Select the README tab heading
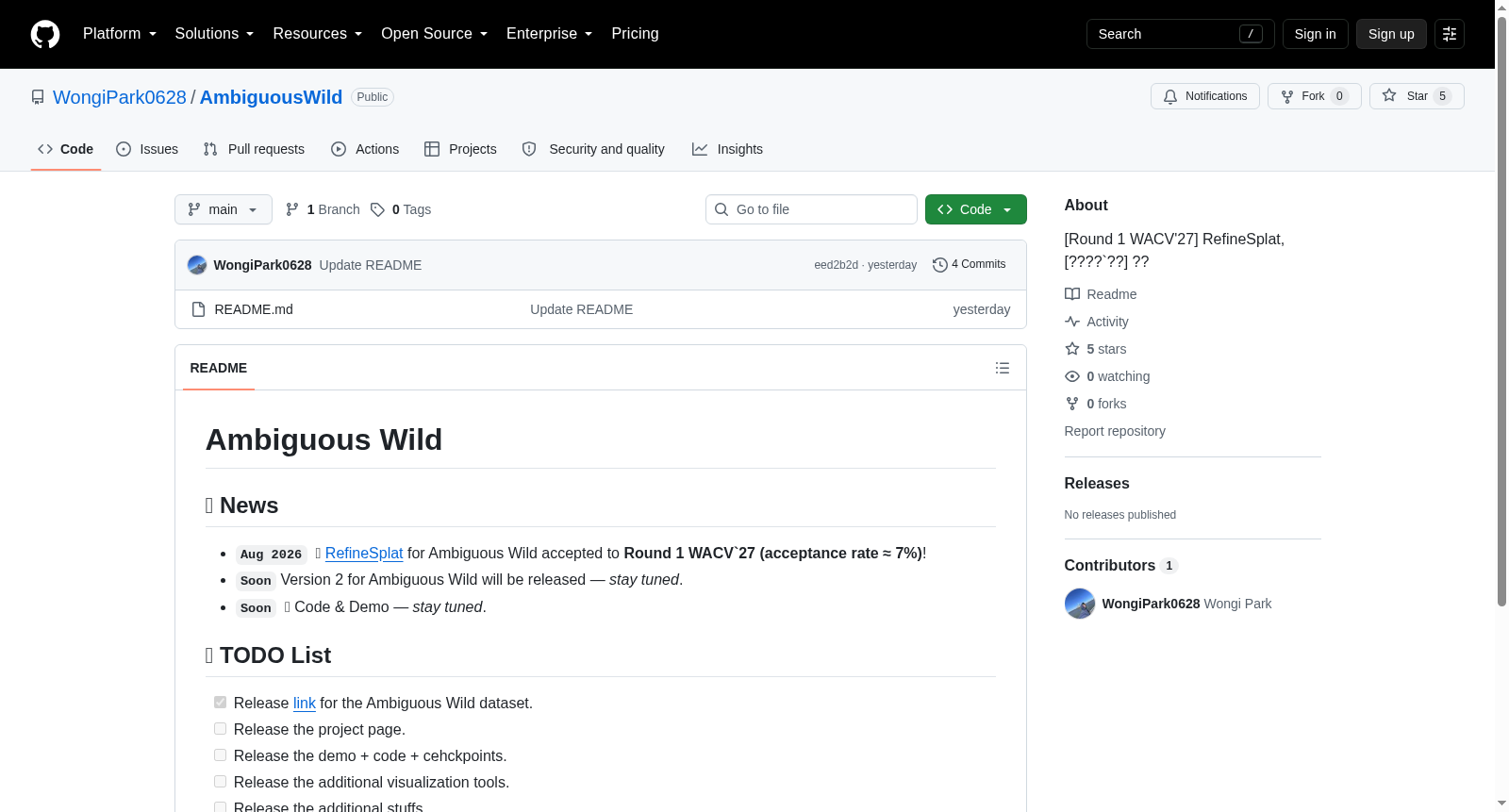Image resolution: width=1509 pixels, height=812 pixels. click(x=219, y=368)
